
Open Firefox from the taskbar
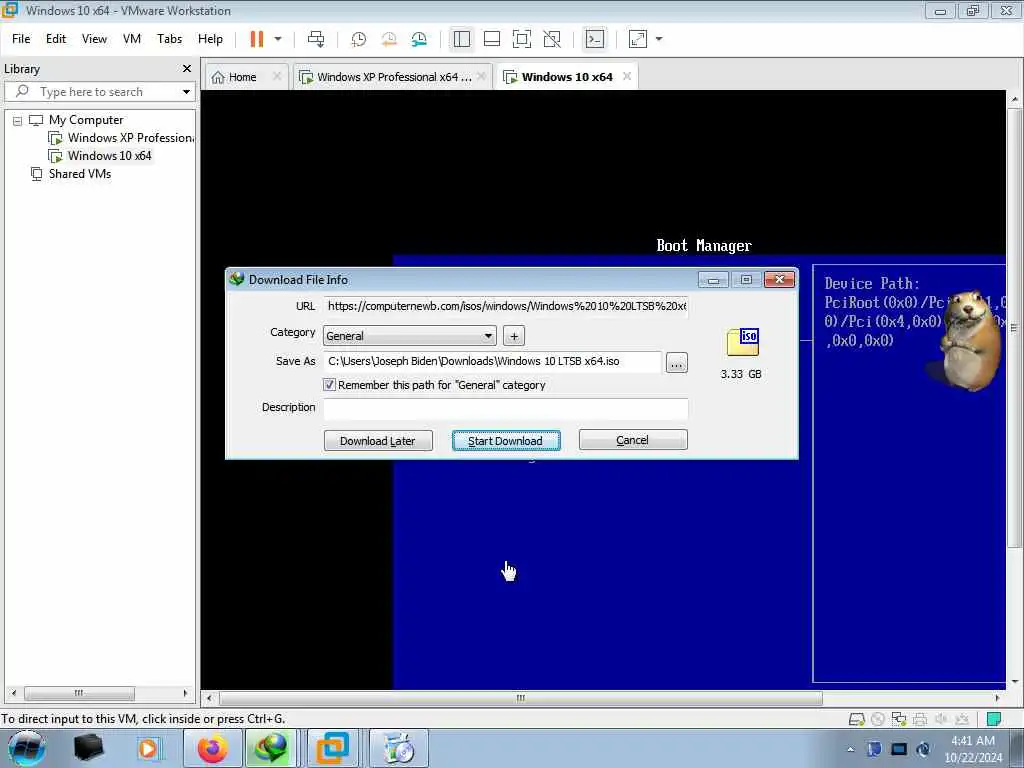[x=213, y=748]
